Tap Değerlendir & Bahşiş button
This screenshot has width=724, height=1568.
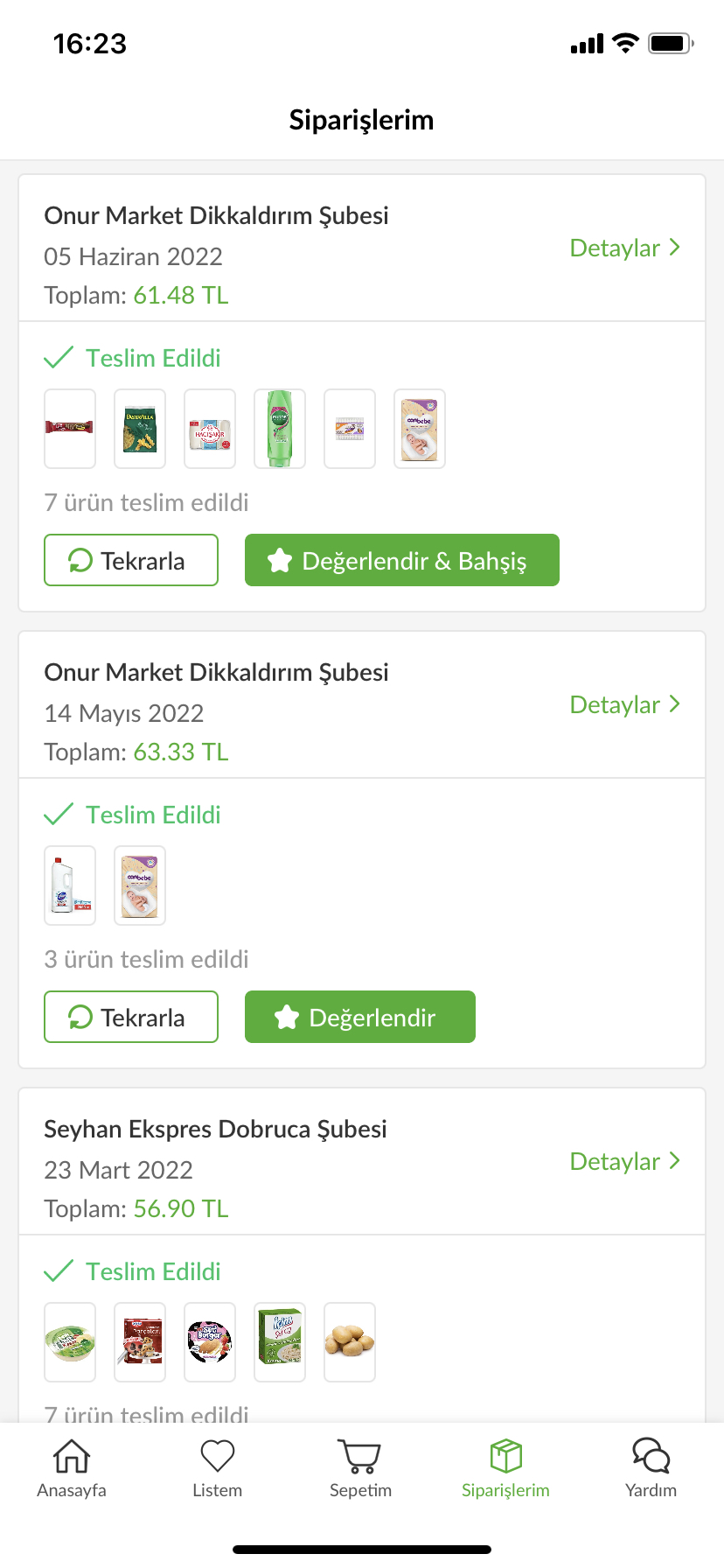tap(402, 560)
